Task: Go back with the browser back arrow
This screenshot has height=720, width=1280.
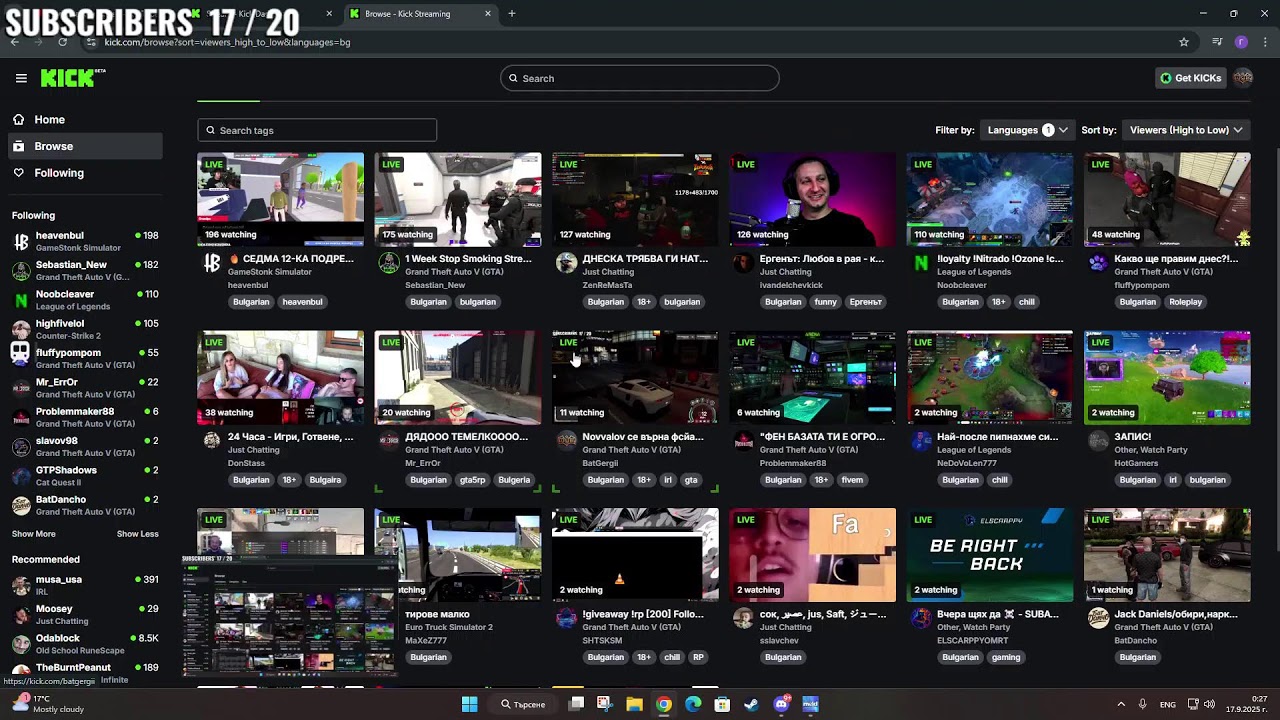Action: pyautogui.click(x=14, y=42)
